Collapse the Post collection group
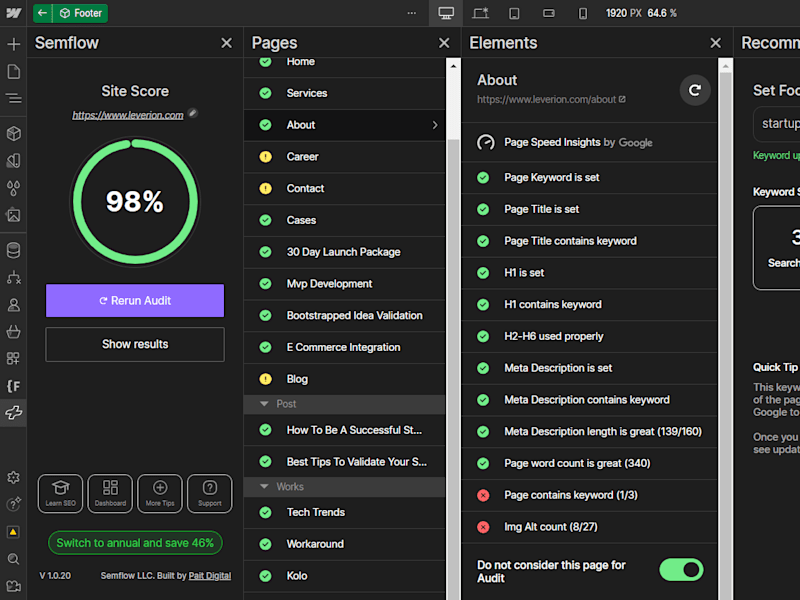 pyautogui.click(x=264, y=404)
